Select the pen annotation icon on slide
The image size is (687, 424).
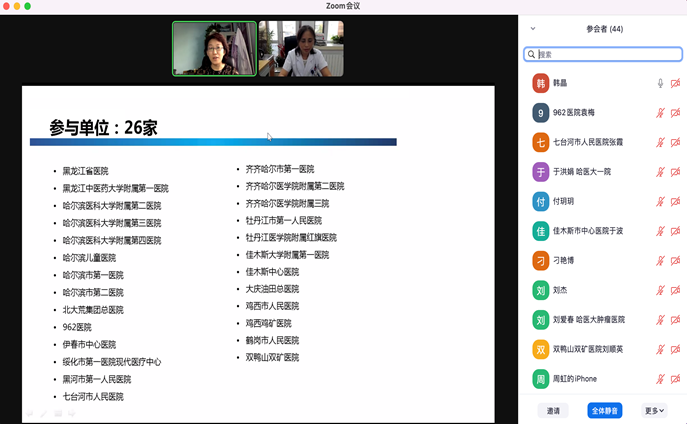43,413
